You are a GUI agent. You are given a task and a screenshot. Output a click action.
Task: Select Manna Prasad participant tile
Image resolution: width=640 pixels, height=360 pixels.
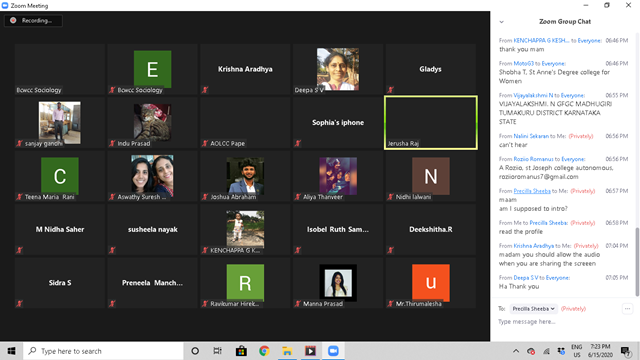[x=338, y=283]
